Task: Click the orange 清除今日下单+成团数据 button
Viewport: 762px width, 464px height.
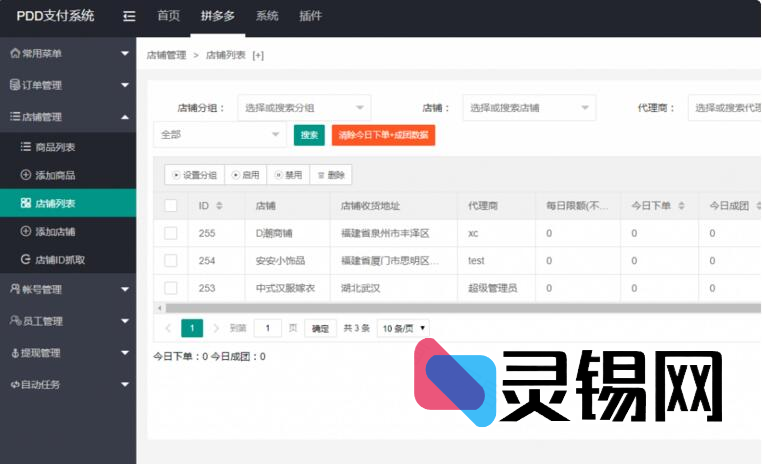Action: (x=383, y=135)
